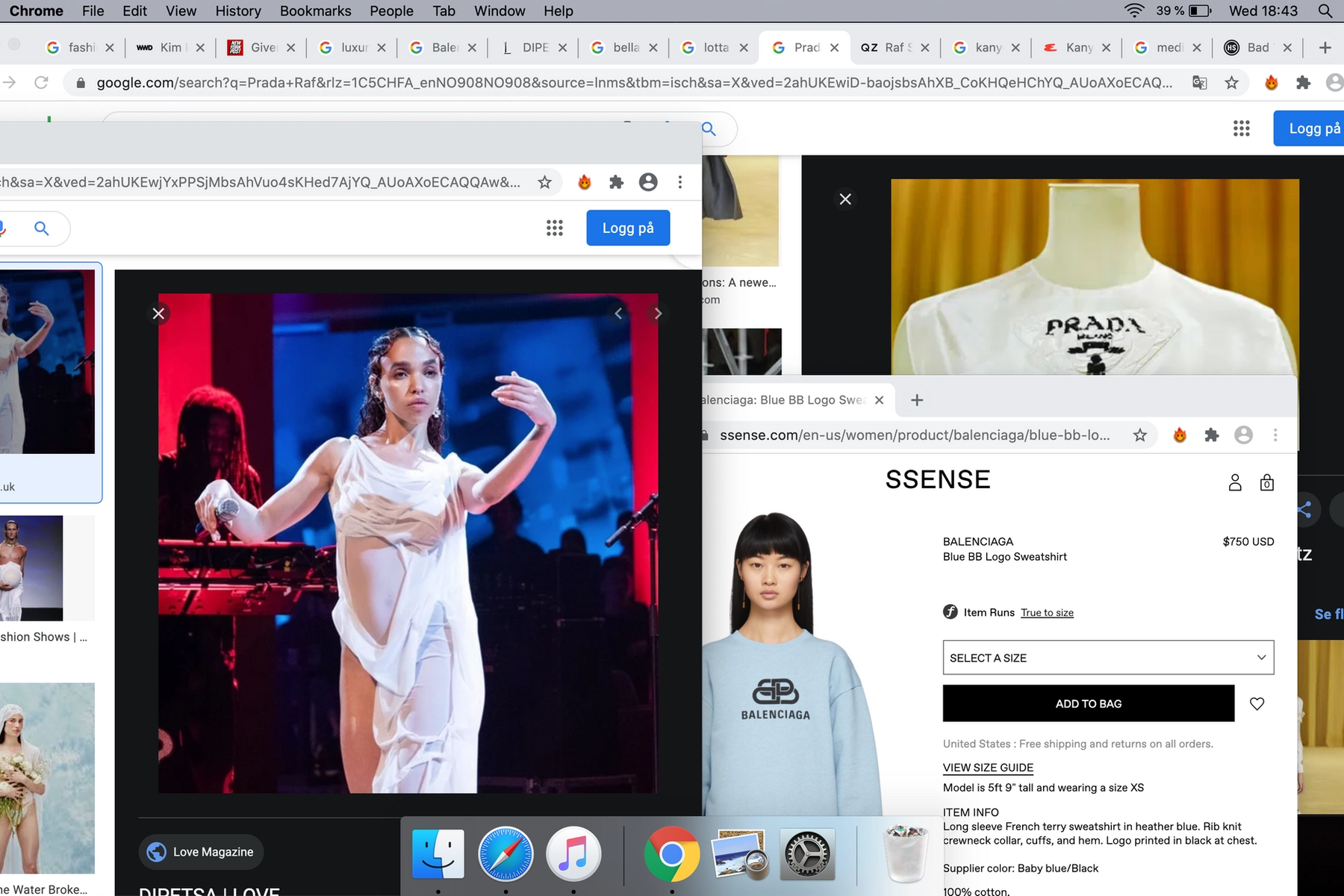
Task: Click the SSENSE logo
Action: (x=938, y=480)
